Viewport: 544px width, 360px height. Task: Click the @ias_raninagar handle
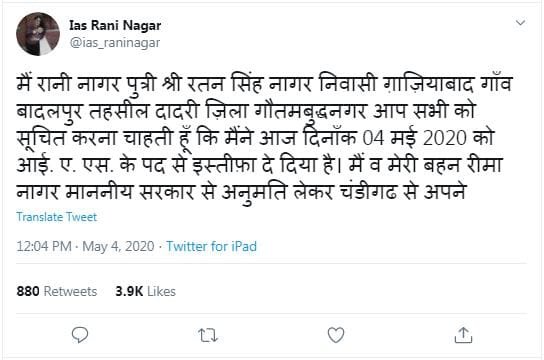coord(115,43)
